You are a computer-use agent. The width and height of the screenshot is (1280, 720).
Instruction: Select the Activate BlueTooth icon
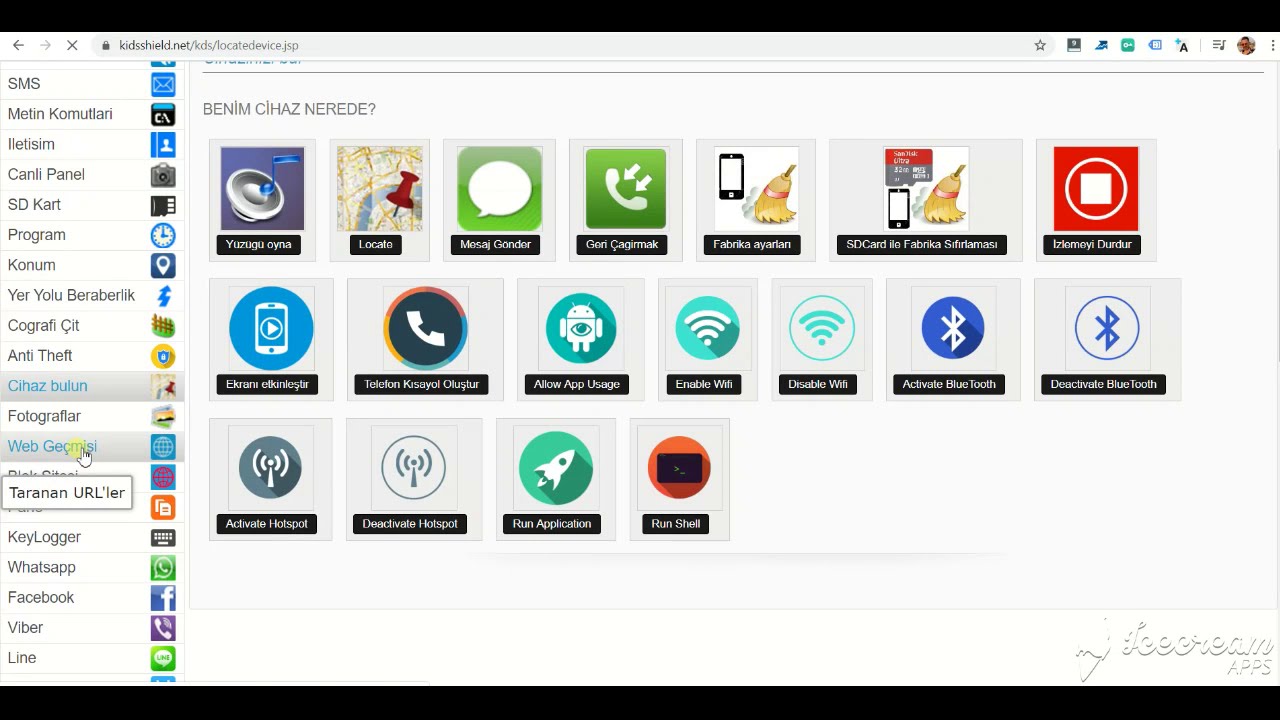tap(952, 328)
